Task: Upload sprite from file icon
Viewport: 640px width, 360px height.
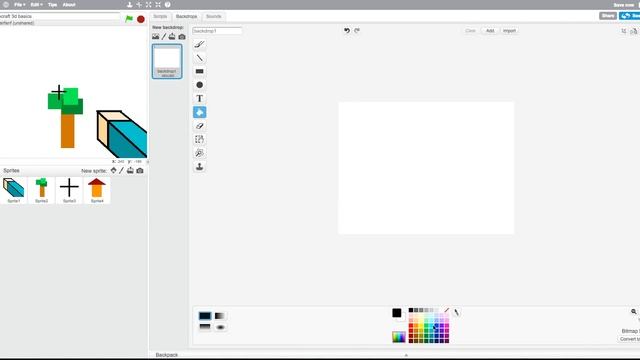Action: coord(130,170)
